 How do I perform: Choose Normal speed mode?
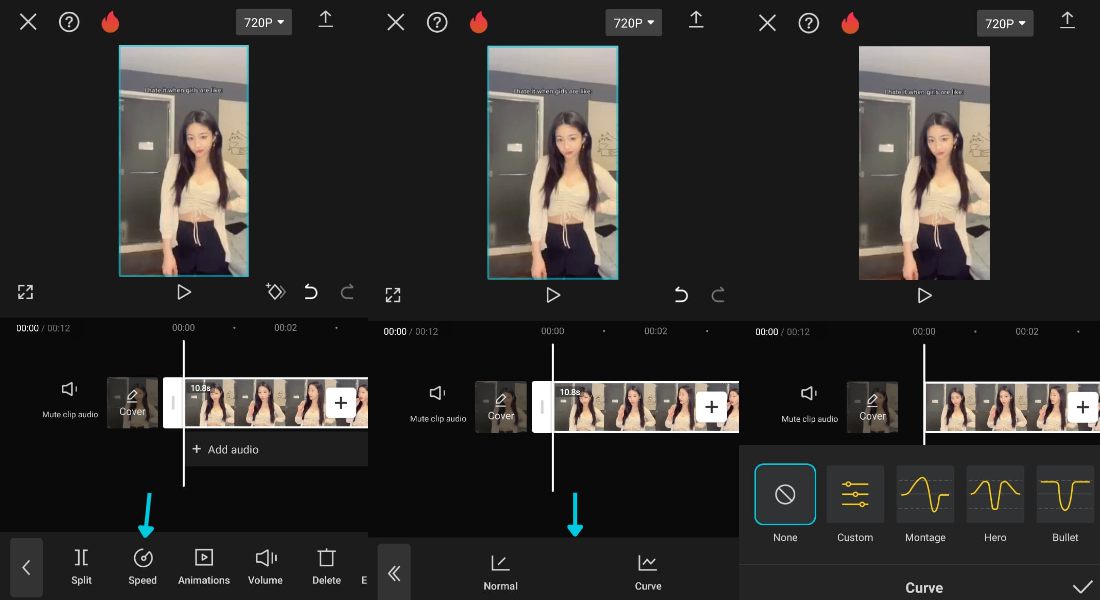500,573
